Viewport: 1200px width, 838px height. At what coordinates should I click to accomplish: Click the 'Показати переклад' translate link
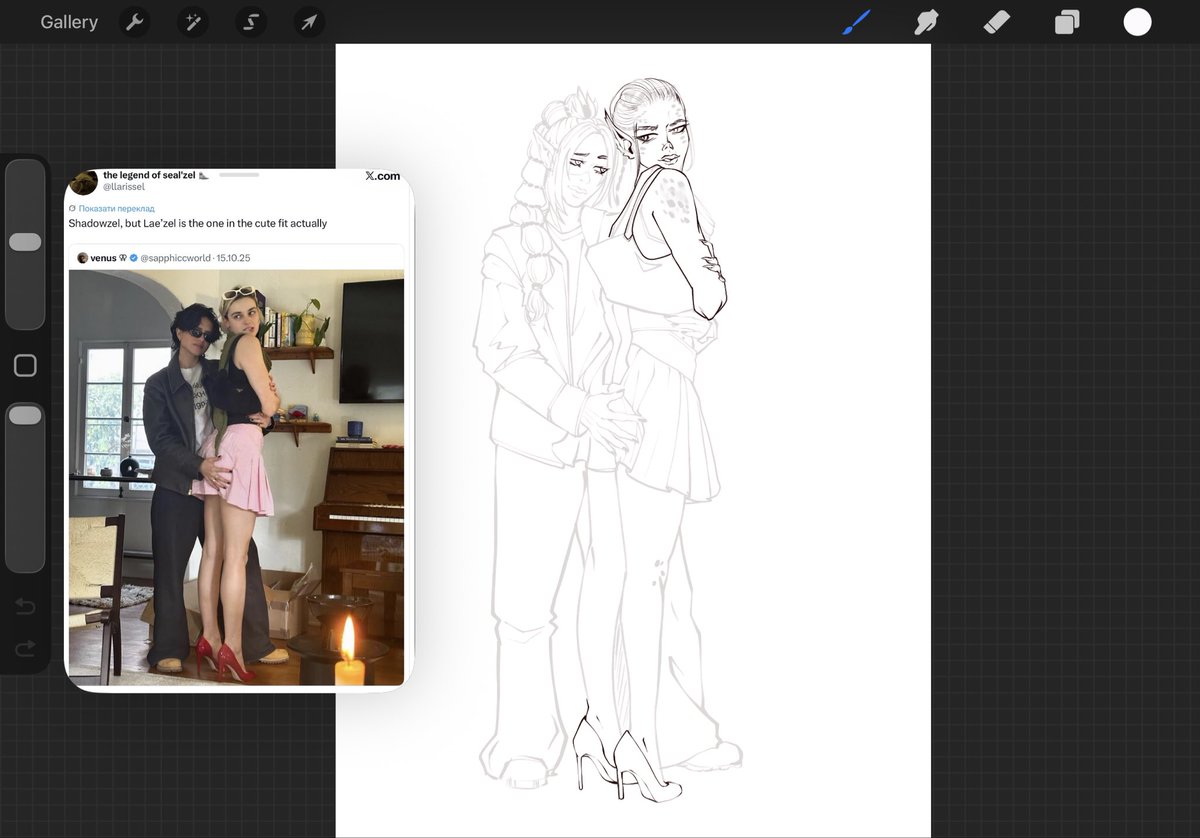(x=117, y=208)
